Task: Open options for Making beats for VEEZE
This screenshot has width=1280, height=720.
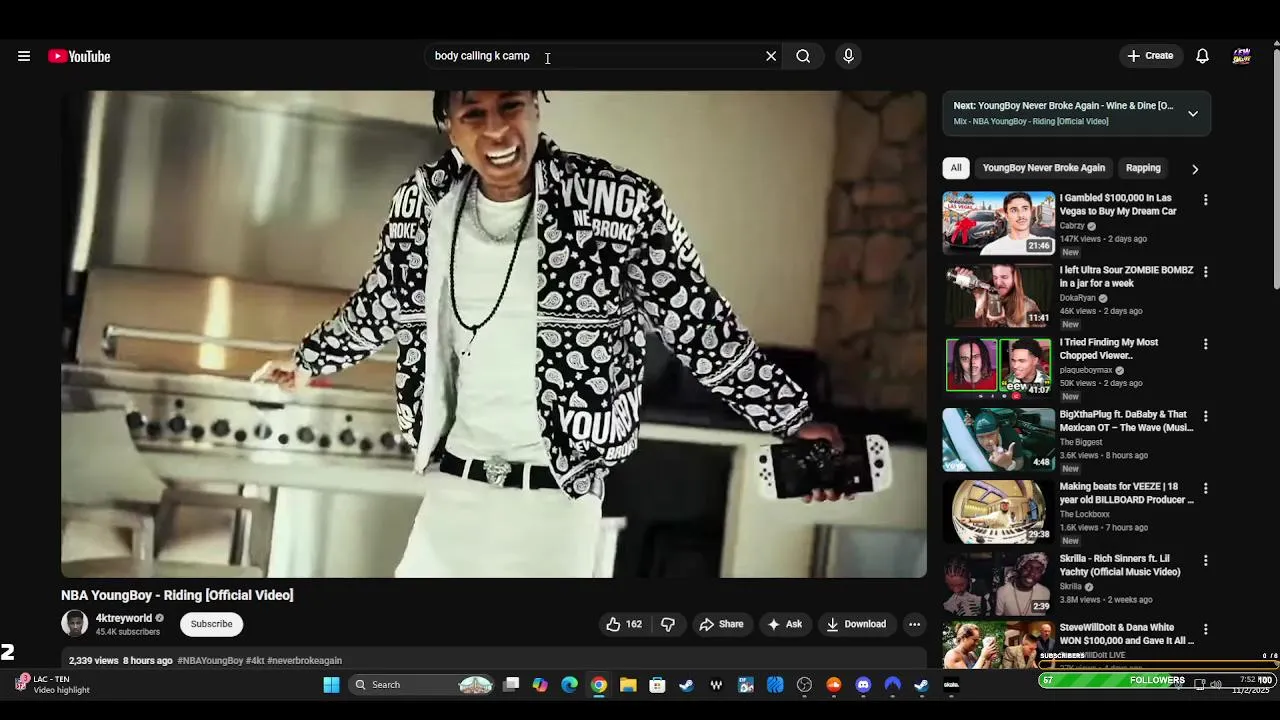Action: 1205,488
